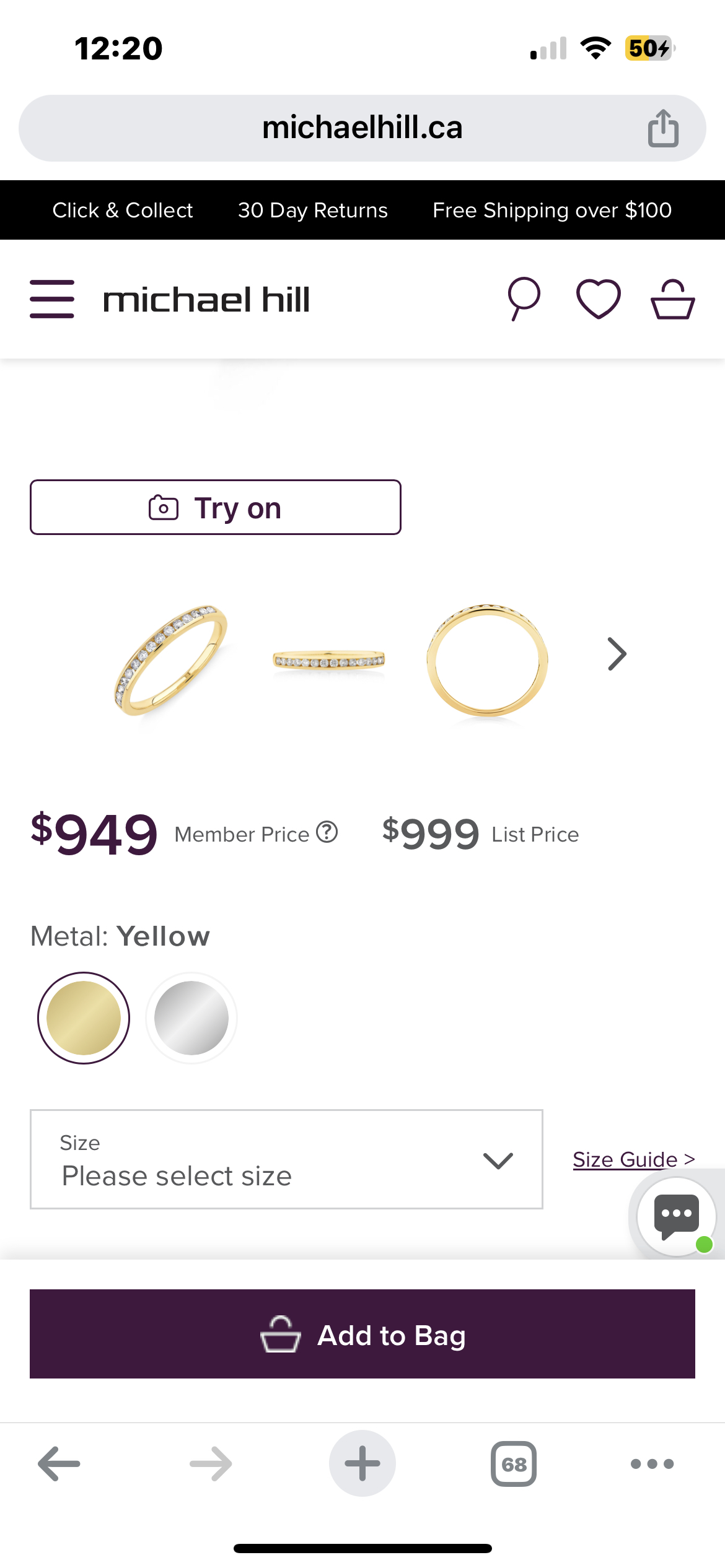The width and height of the screenshot is (725, 1568).
Task: Open the shopping bag icon in header
Action: pos(672,299)
